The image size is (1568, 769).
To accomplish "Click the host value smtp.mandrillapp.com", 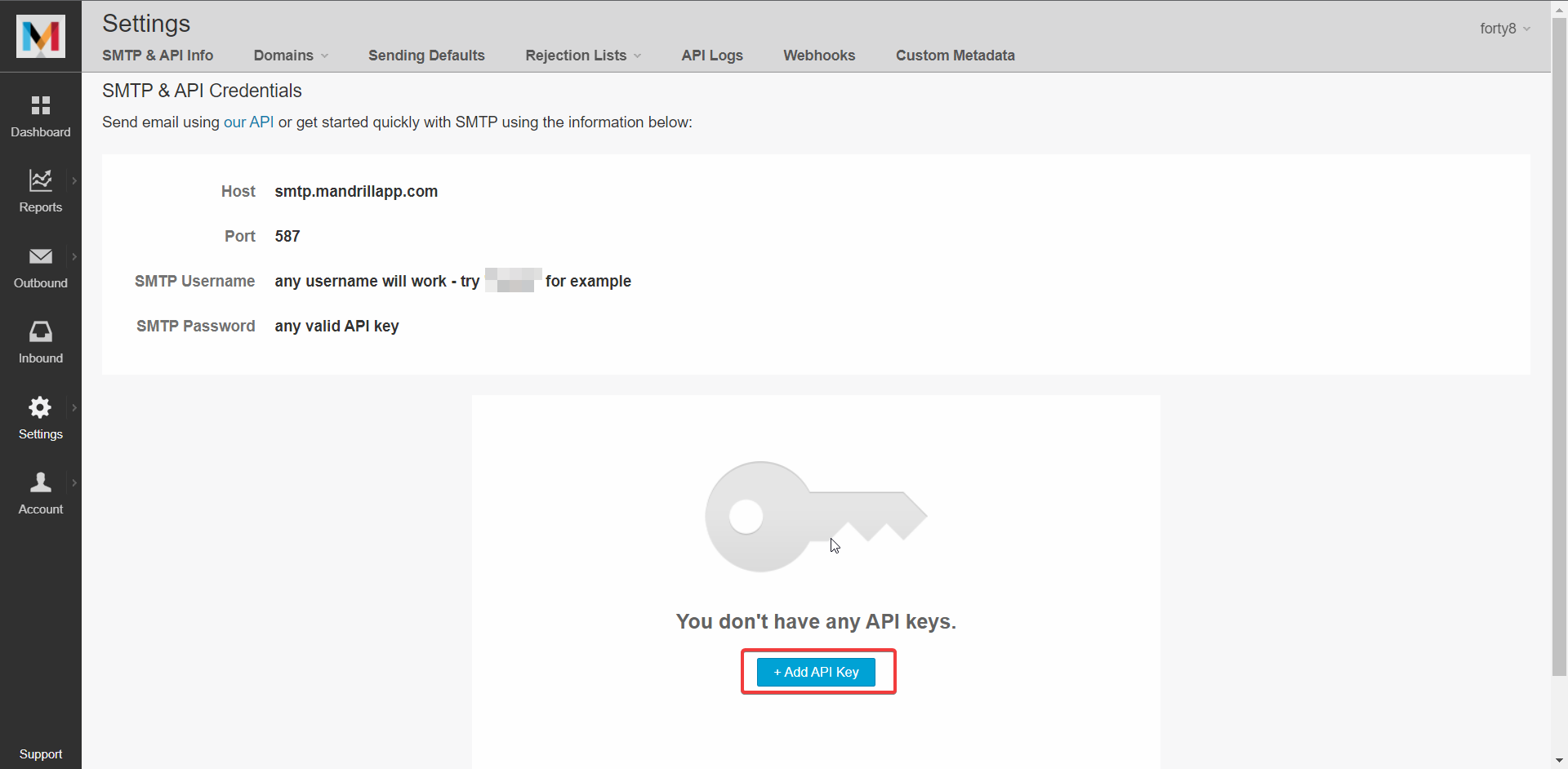I will (356, 192).
